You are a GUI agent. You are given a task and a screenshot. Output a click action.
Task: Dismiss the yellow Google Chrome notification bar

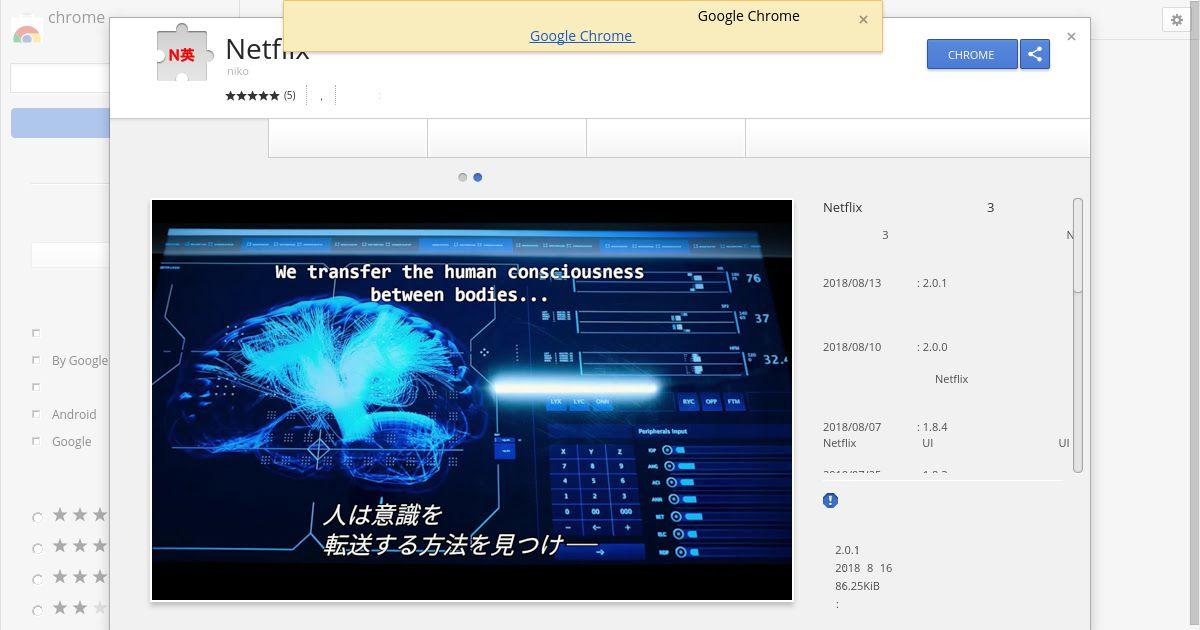click(863, 19)
